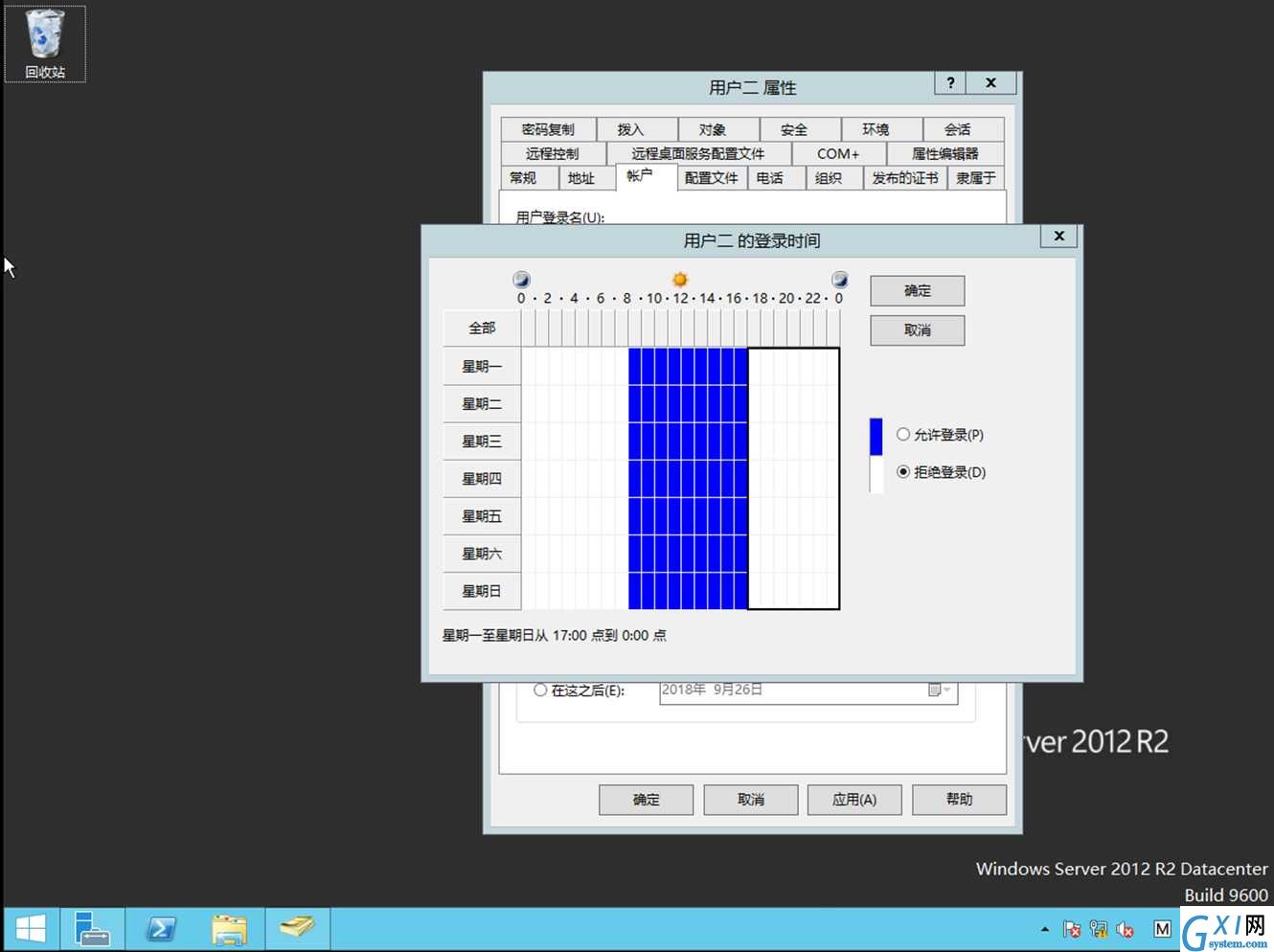Click Help (帮助) in the user properties window
This screenshot has height=952, width=1274.
pos(959,800)
